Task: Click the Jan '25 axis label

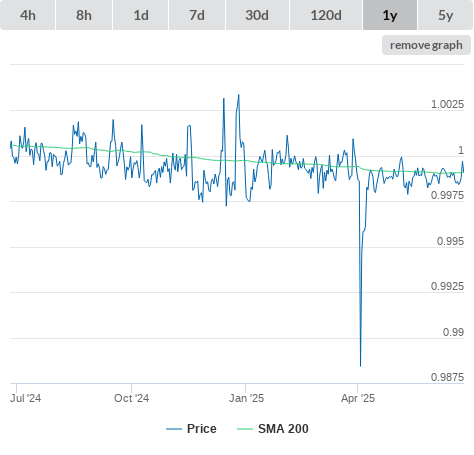Action: click(x=246, y=398)
